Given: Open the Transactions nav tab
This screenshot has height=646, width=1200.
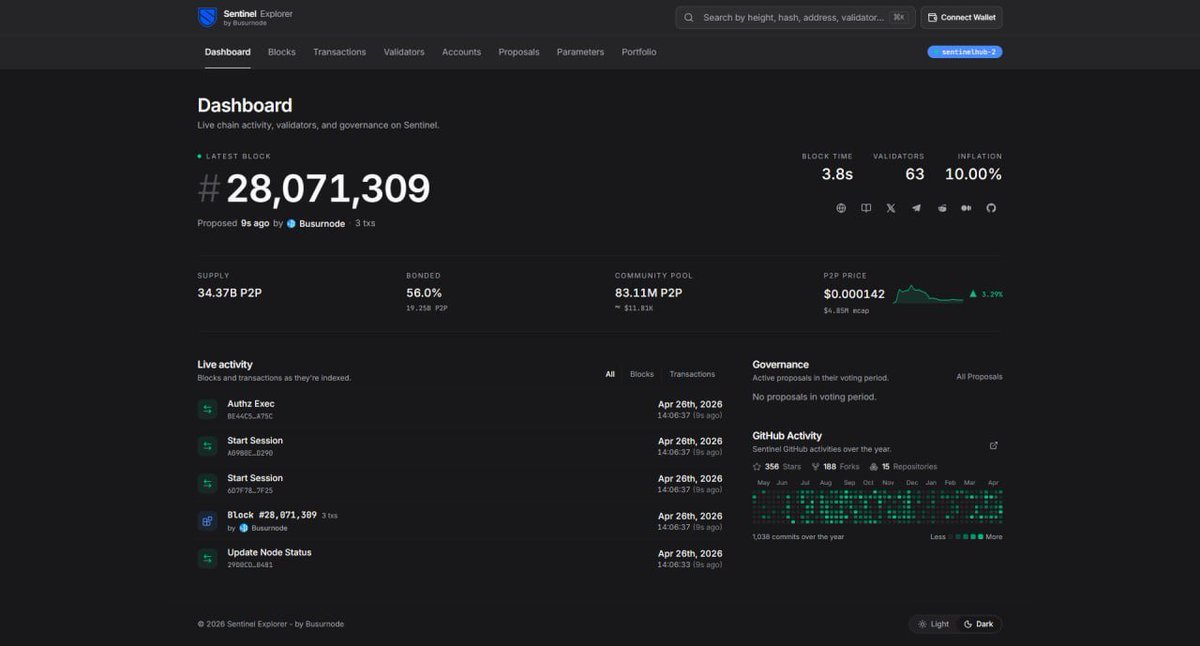Looking at the screenshot, I should pos(339,52).
